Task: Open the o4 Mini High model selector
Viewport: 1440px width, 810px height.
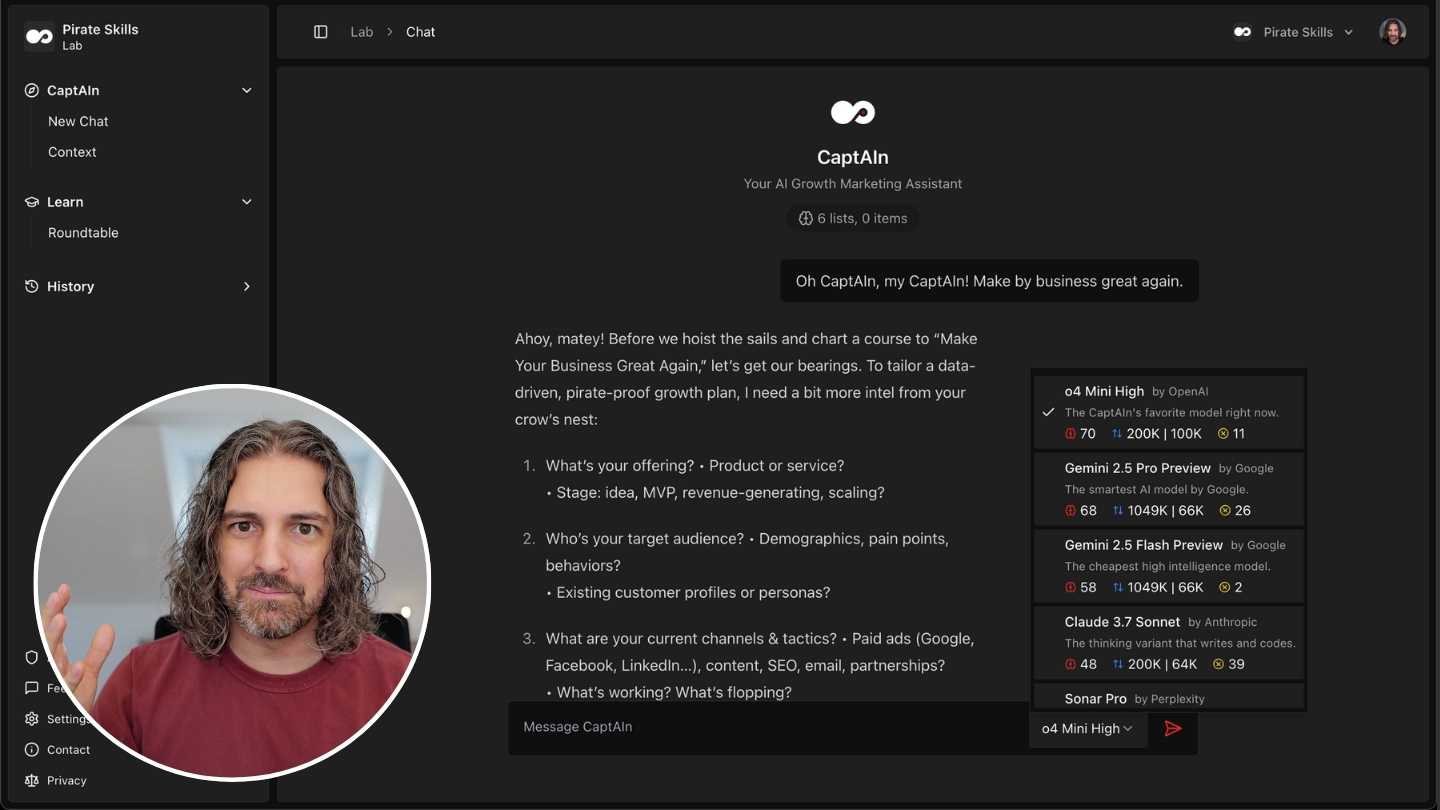Action: pyautogui.click(x=1087, y=728)
